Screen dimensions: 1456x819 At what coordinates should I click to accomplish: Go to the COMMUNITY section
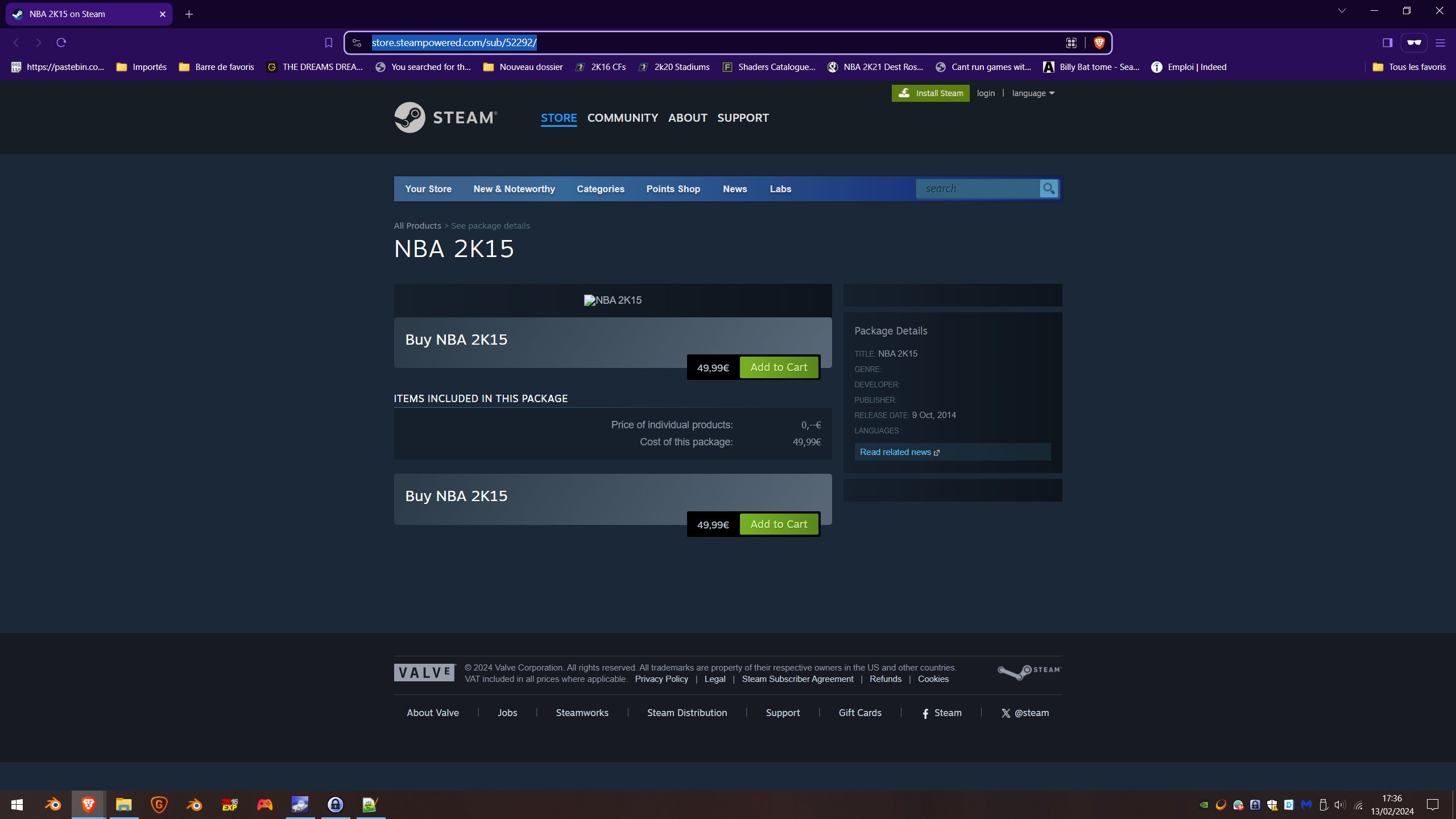point(622,118)
